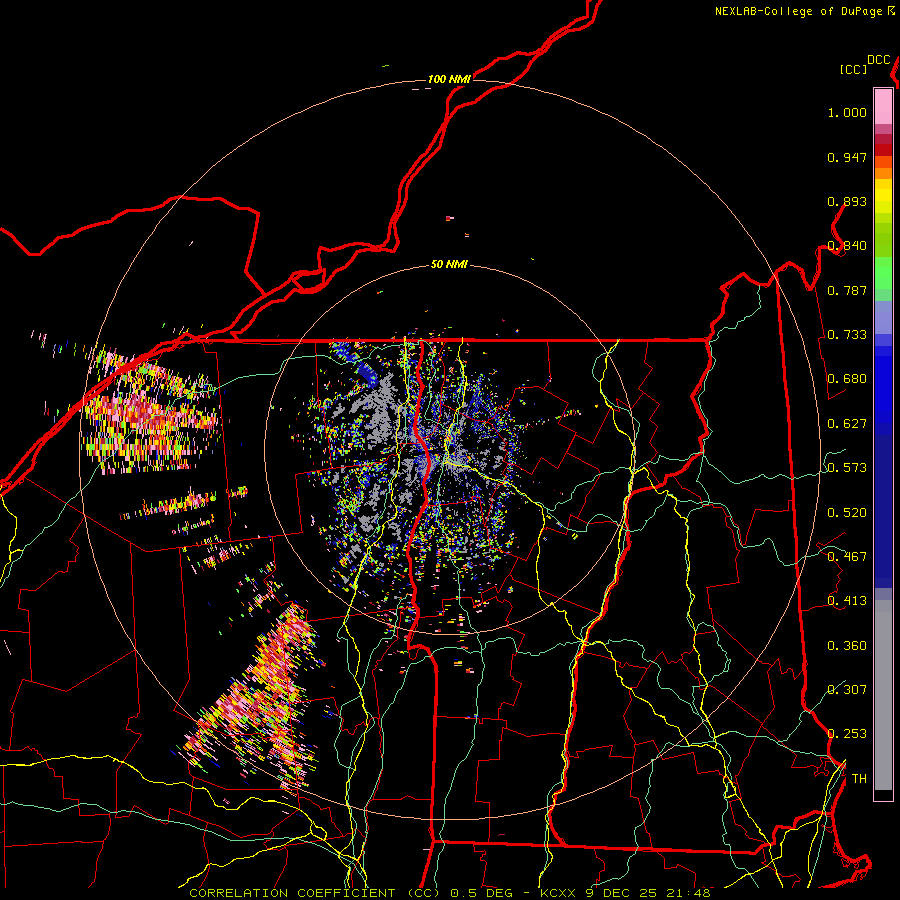Click the 9 DEC 25 date text
Image resolution: width=900 pixels, height=900 pixels.
pos(620,893)
